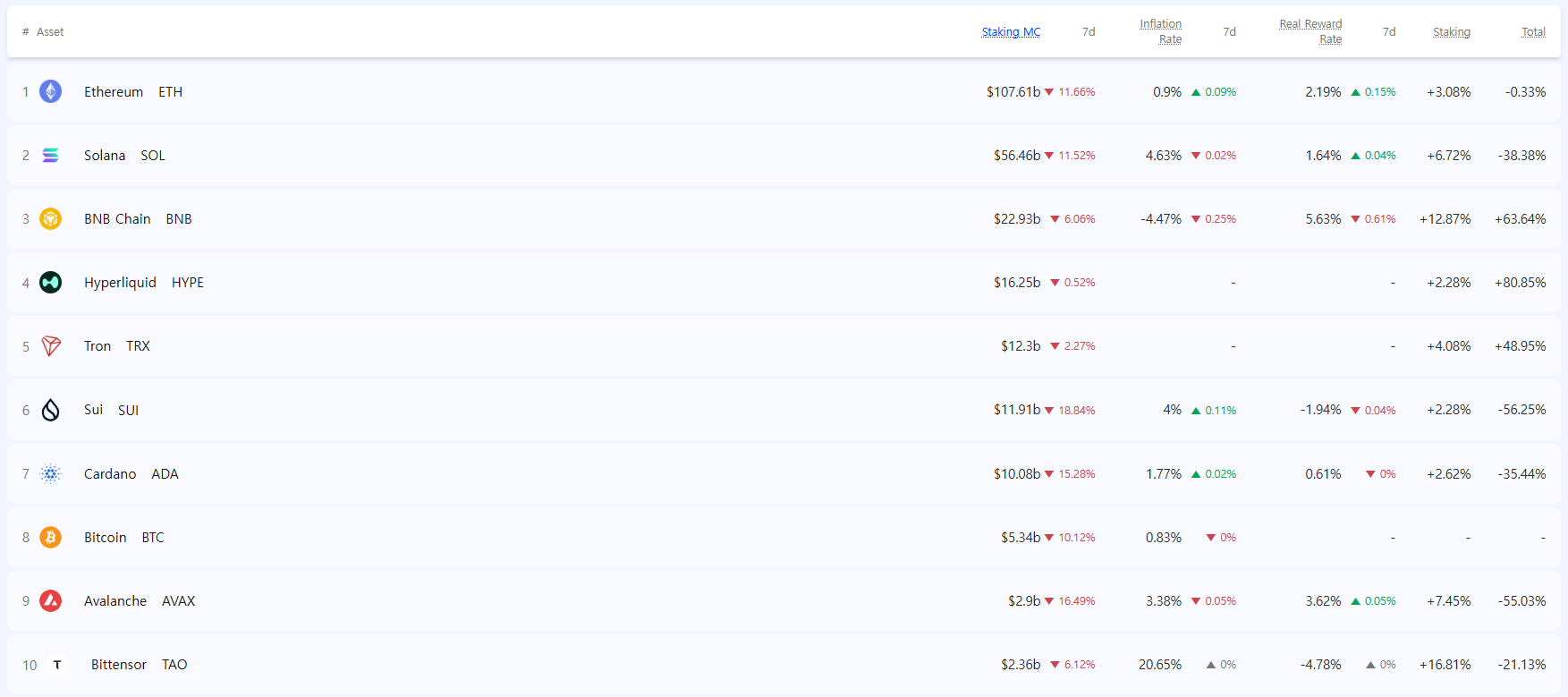This screenshot has width=1568, height=697.
Task: Click the Bitcoin logo icon
Action: (51, 538)
